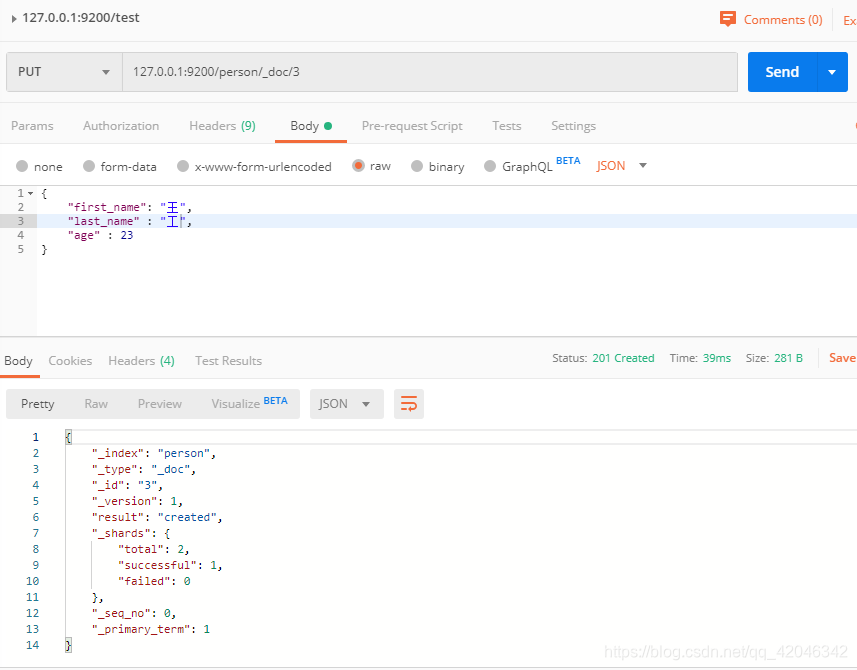Click the age value 23 in editor

pos(127,236)
